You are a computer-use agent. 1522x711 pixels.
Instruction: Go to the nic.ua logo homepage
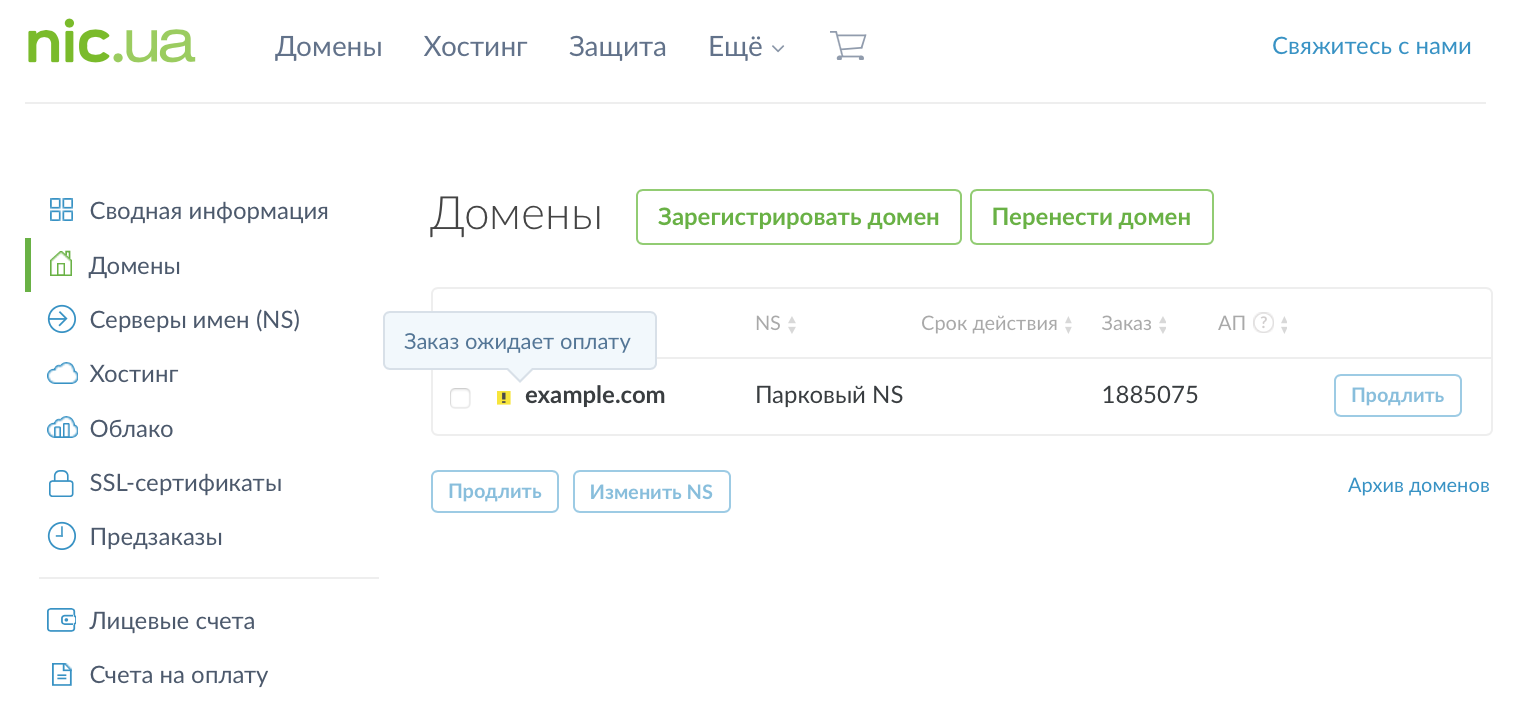(111, 45)
